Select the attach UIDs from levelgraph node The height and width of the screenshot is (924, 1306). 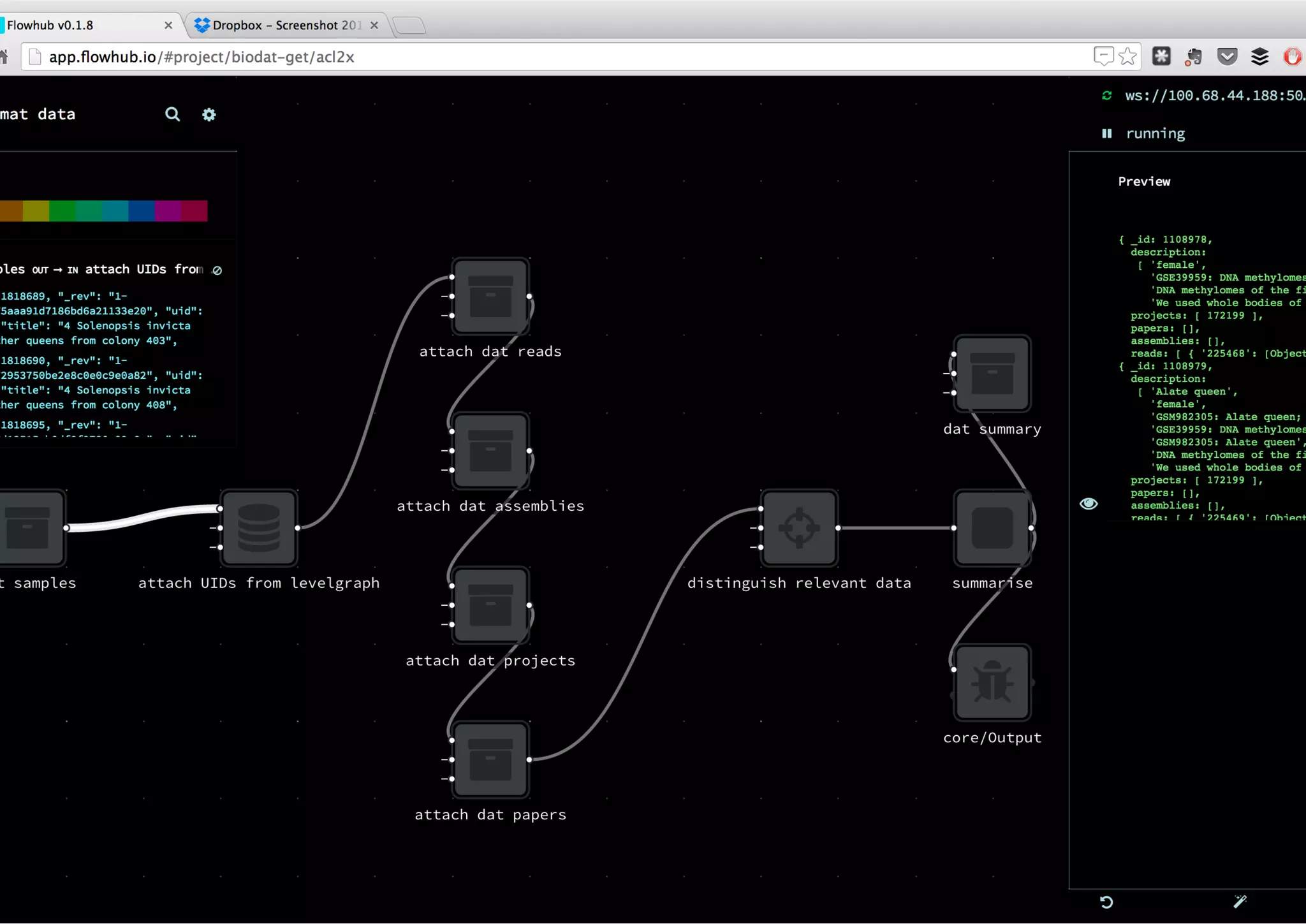(x=259, y=528)
